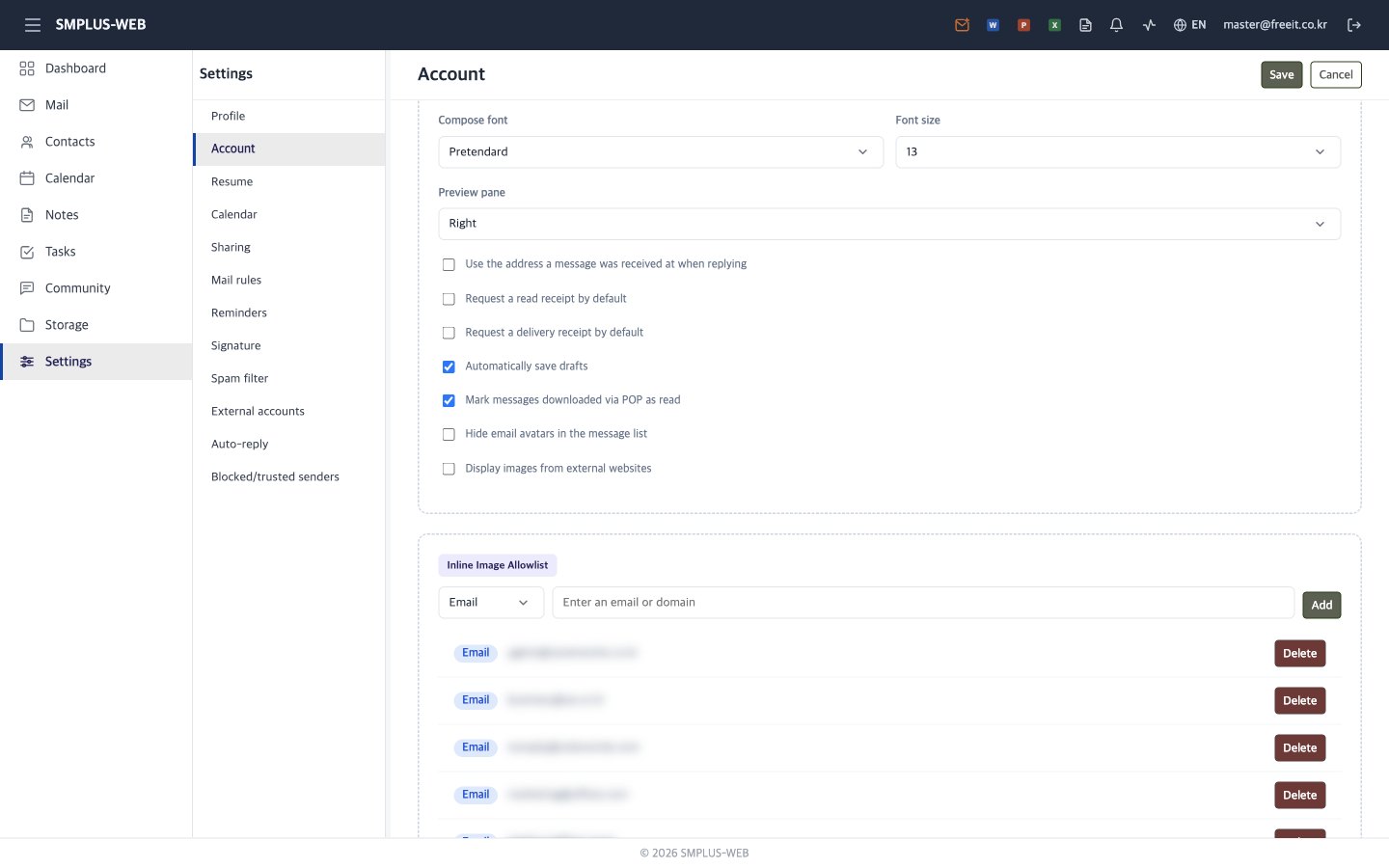The width and height of the screenshot is (1389, 868).
Task: Open the External accounts settings page
Action: click(289, 411)
